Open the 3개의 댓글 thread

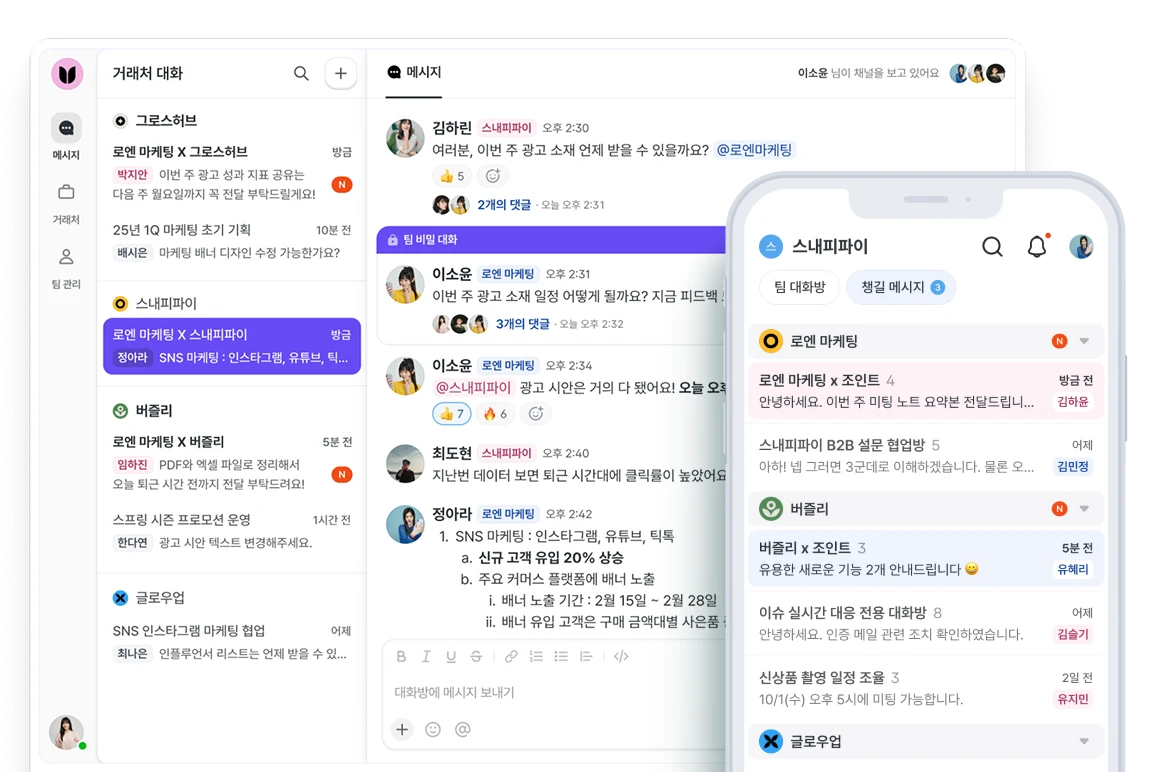tap(522, 324)
